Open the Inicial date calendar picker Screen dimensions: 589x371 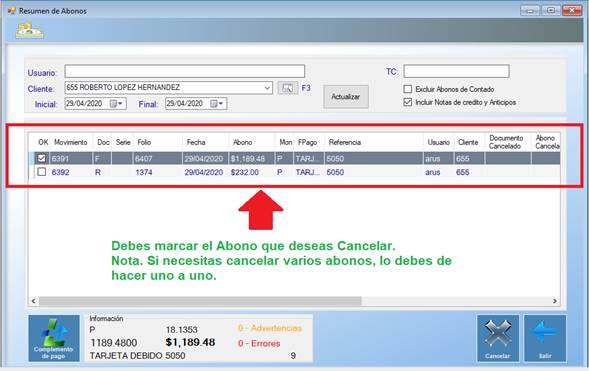(x=116, y=104)
